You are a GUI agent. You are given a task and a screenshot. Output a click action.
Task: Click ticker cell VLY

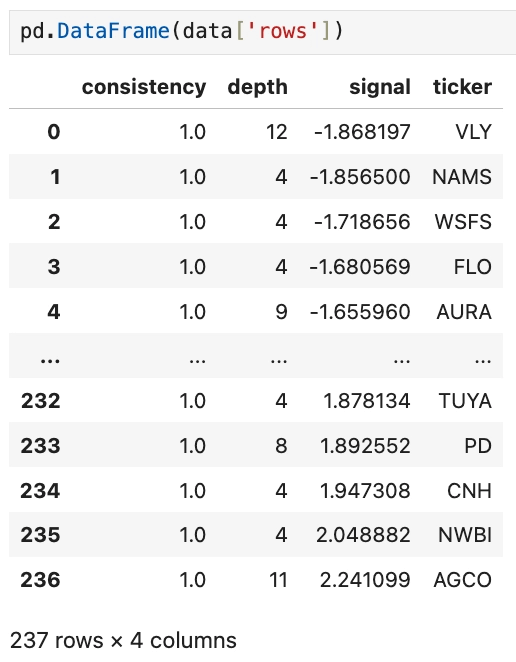473,132
